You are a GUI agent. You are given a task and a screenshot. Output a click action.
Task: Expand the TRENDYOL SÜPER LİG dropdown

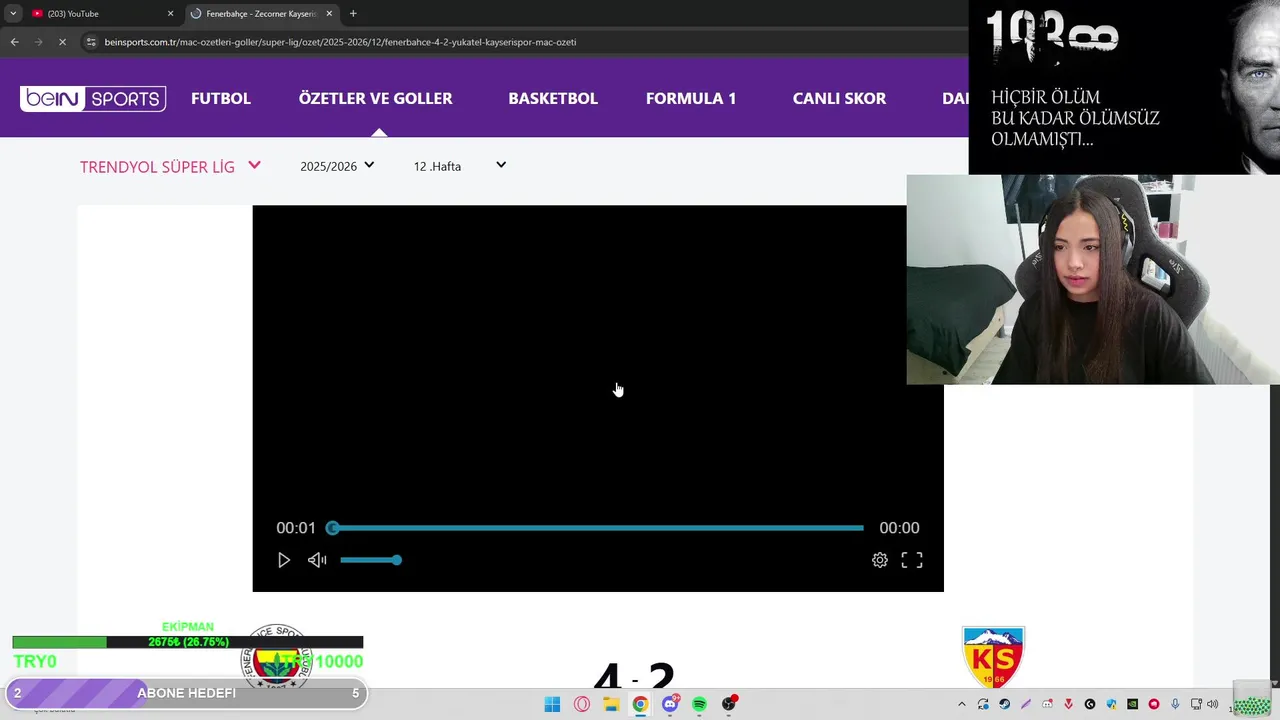170,166
